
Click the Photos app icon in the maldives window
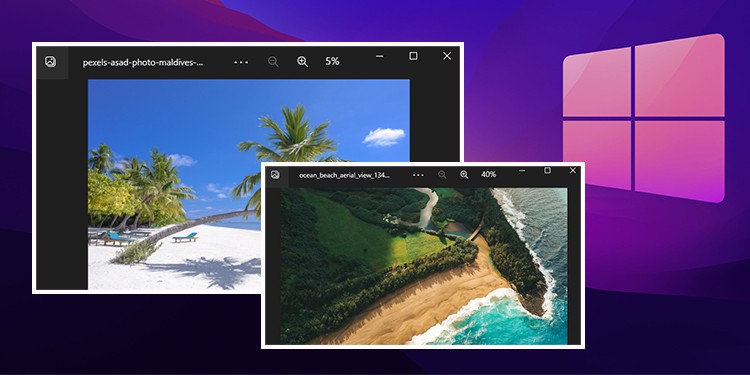(50, 61)
